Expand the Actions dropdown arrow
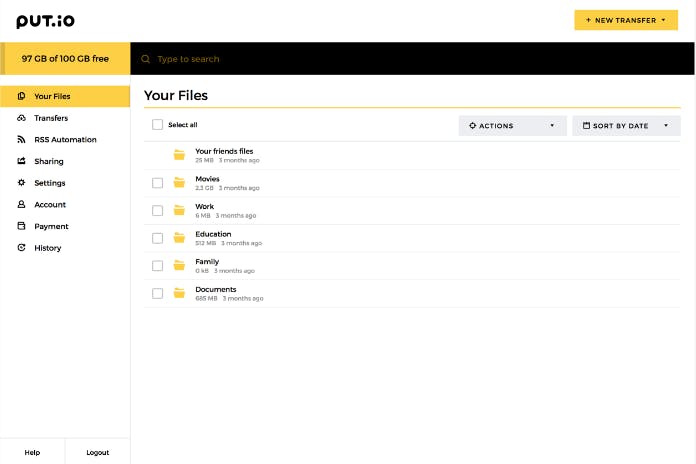 point(552,126)
